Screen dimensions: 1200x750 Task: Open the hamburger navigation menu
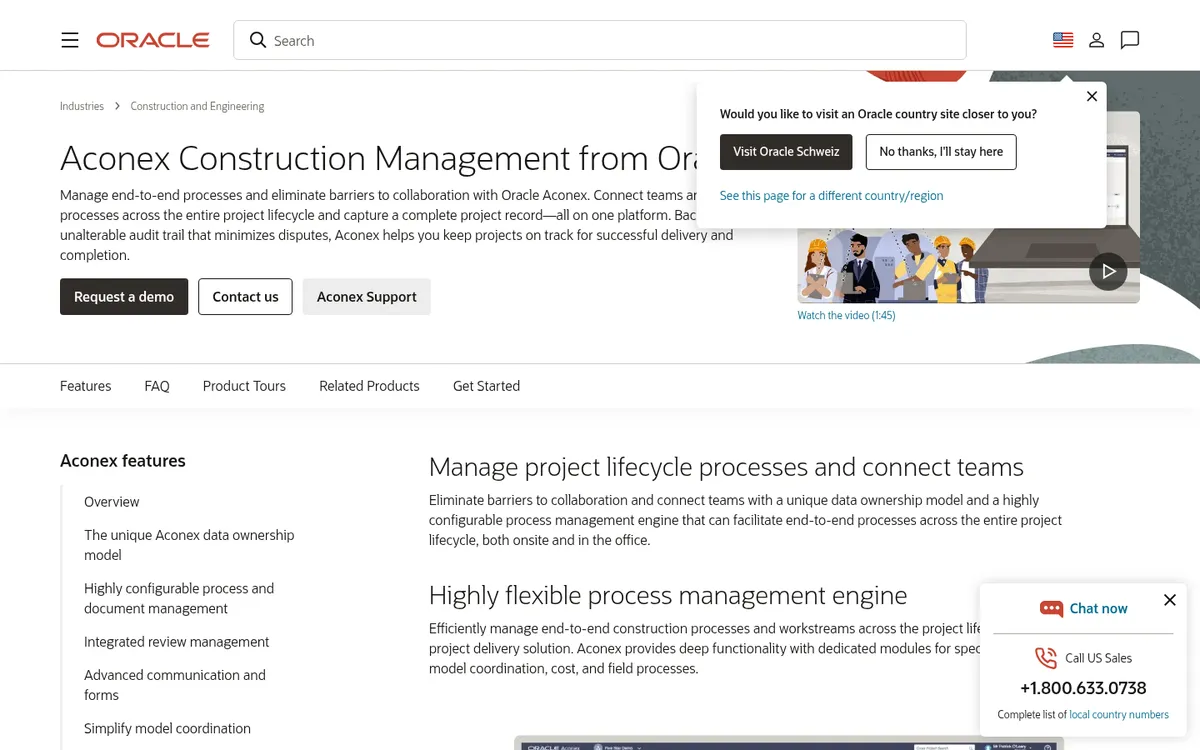point(70,40)
